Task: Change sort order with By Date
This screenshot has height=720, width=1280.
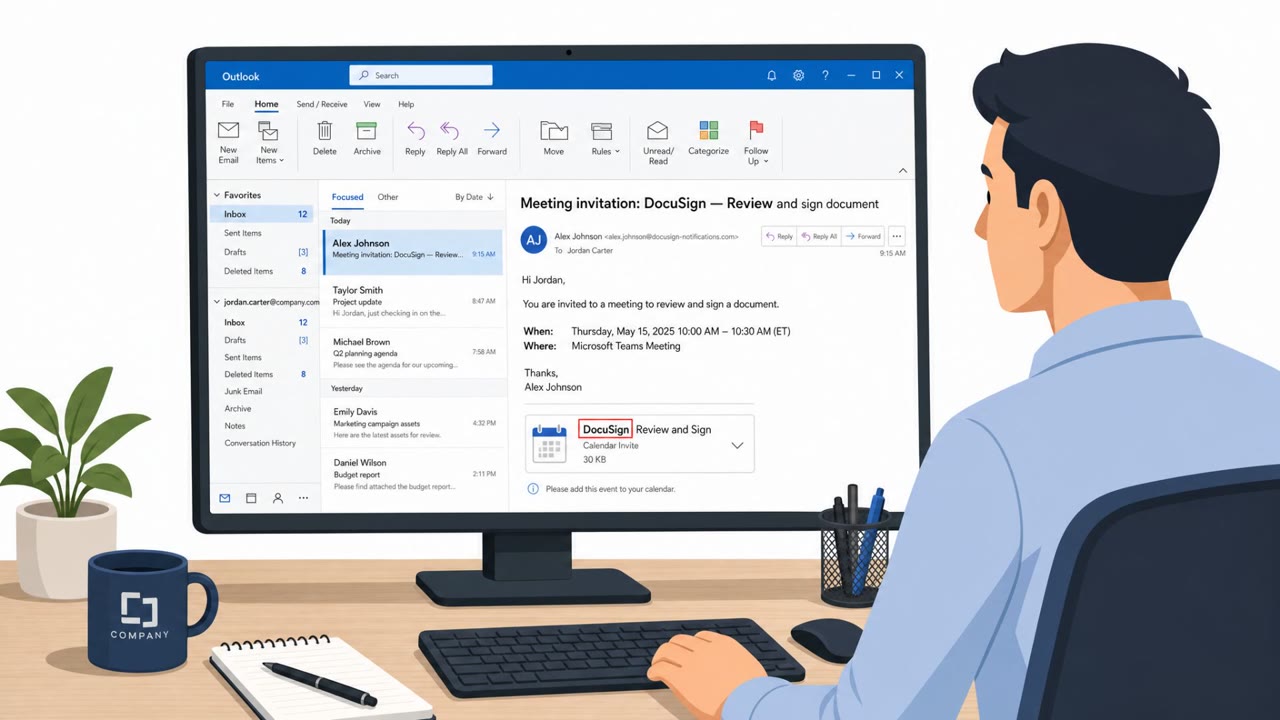Action: [x=475, y=197]
